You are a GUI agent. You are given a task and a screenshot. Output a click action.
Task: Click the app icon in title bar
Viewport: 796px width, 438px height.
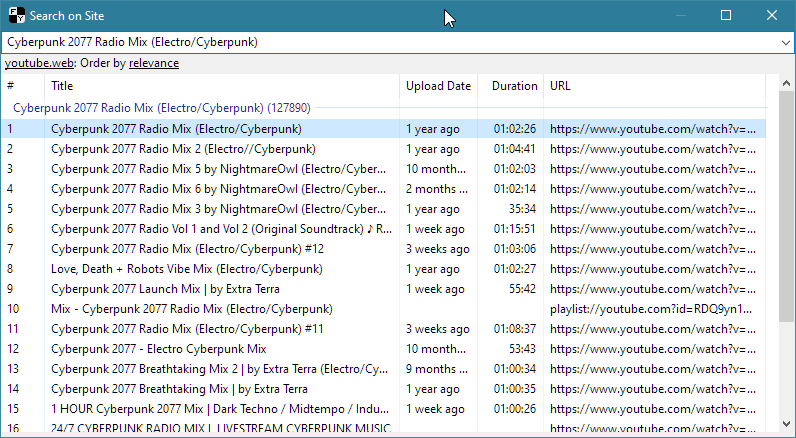[x=16, y=16]
